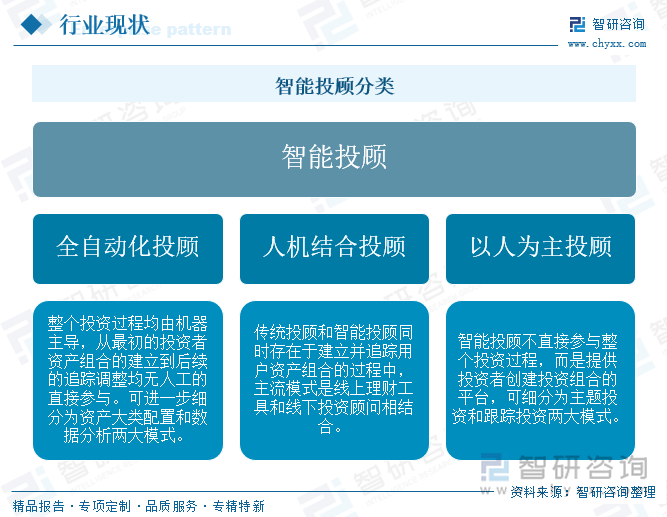
Task: Click description starting 传统投顾和智能投顾同时存在
Action: (x=334, y=380)
